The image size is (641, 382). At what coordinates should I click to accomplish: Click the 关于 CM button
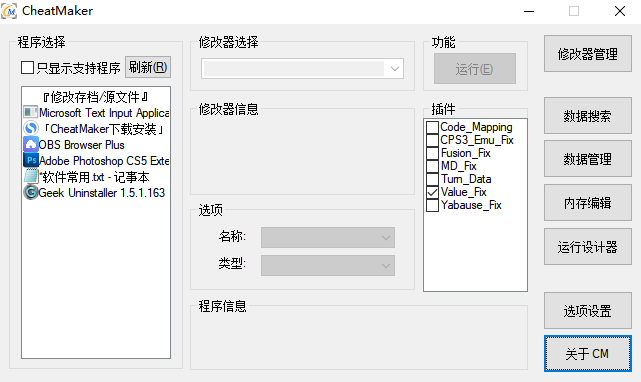587,354
